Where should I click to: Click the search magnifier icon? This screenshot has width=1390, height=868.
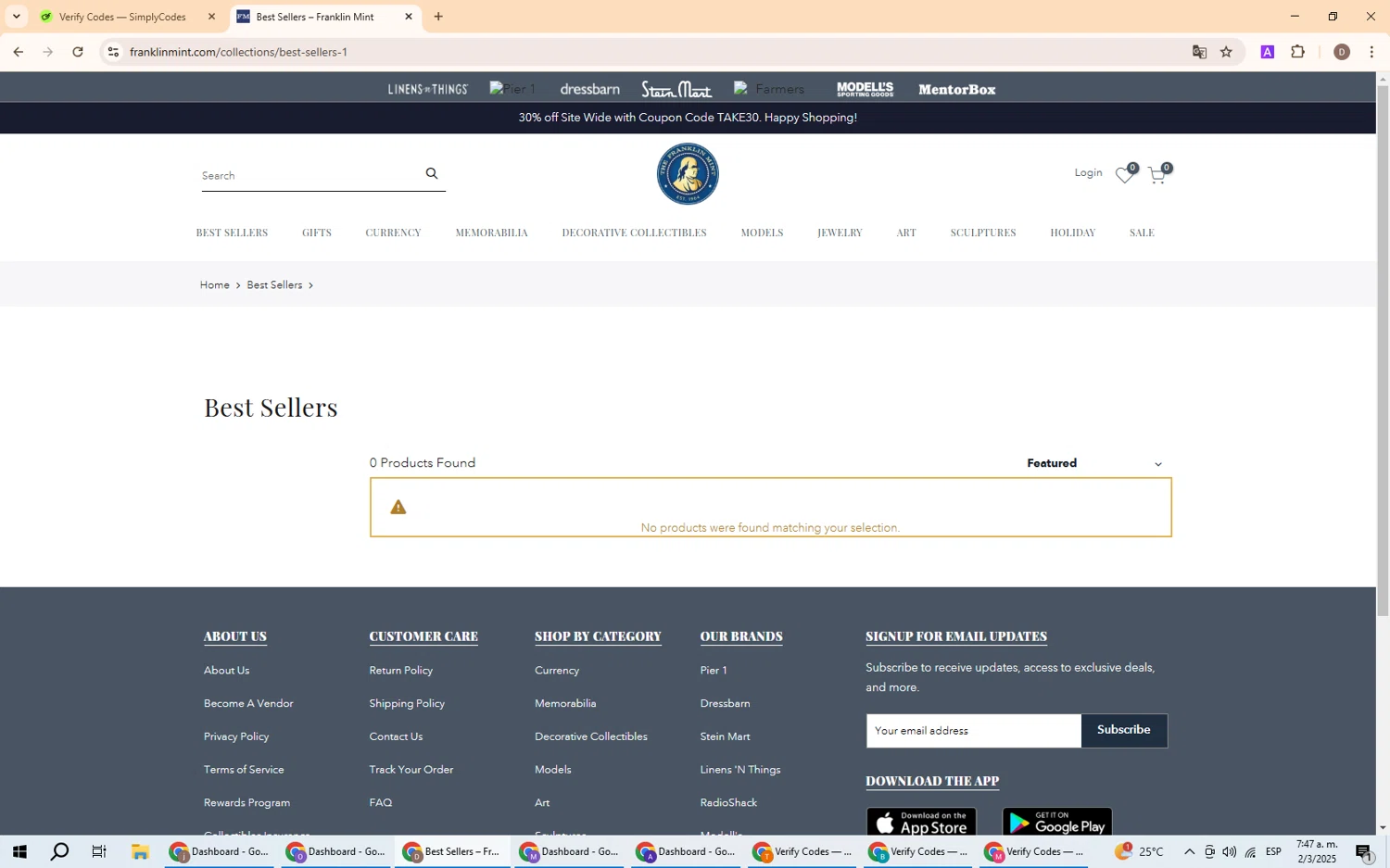[431, 173]
